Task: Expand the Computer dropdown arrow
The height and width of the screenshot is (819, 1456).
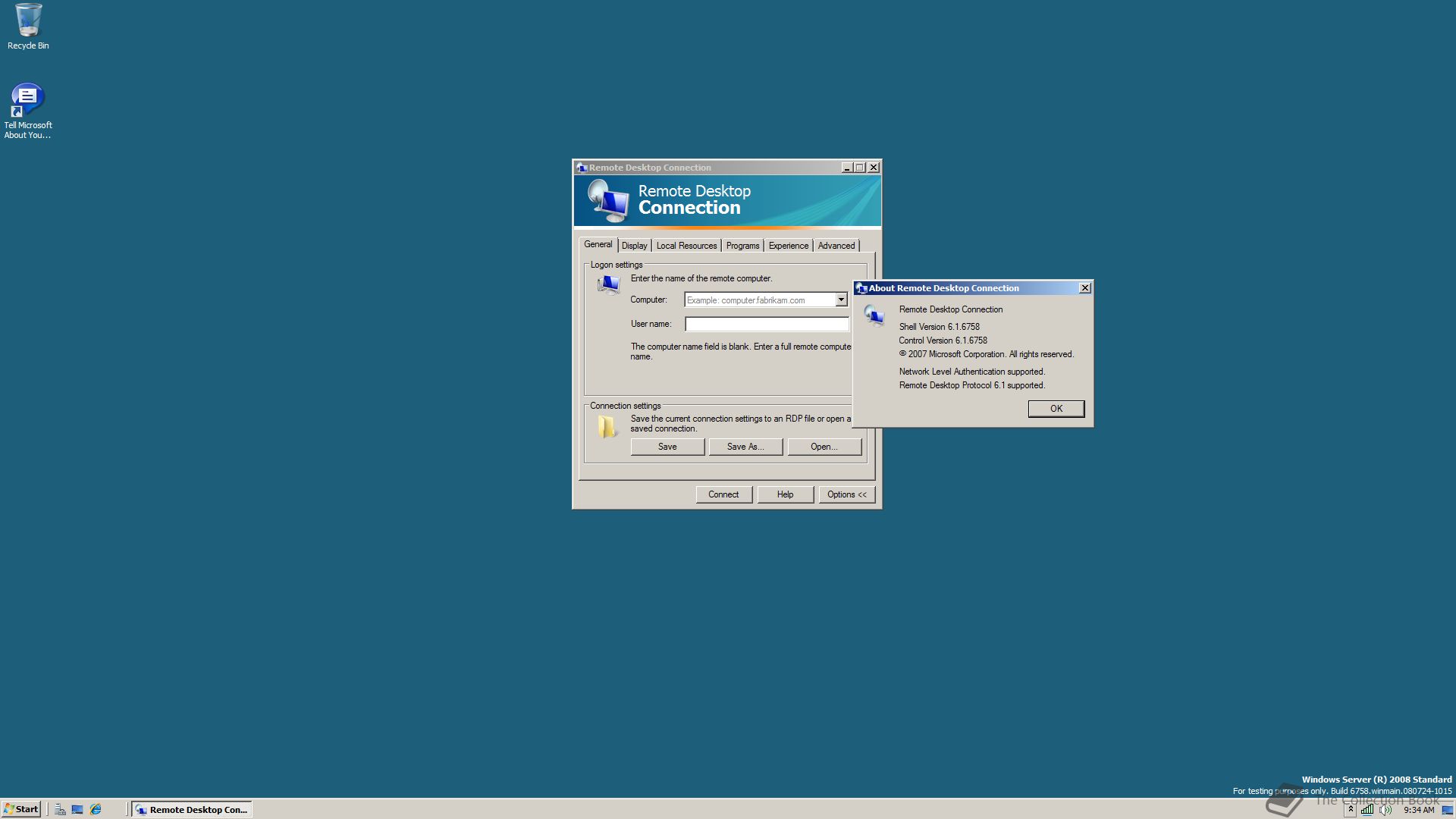Action: click(x=841, y=300)
